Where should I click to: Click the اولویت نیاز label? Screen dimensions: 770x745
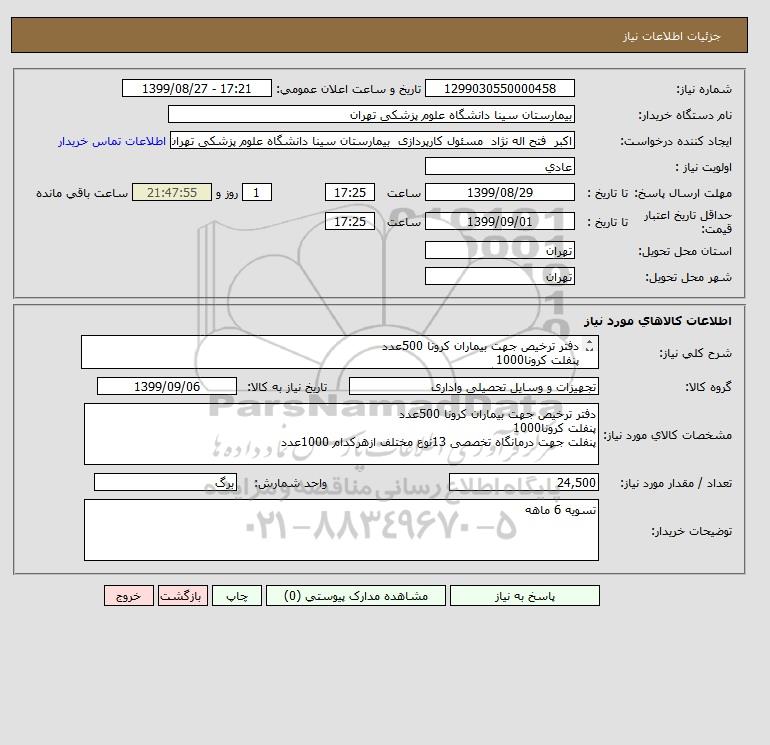(x=704, y=167)
